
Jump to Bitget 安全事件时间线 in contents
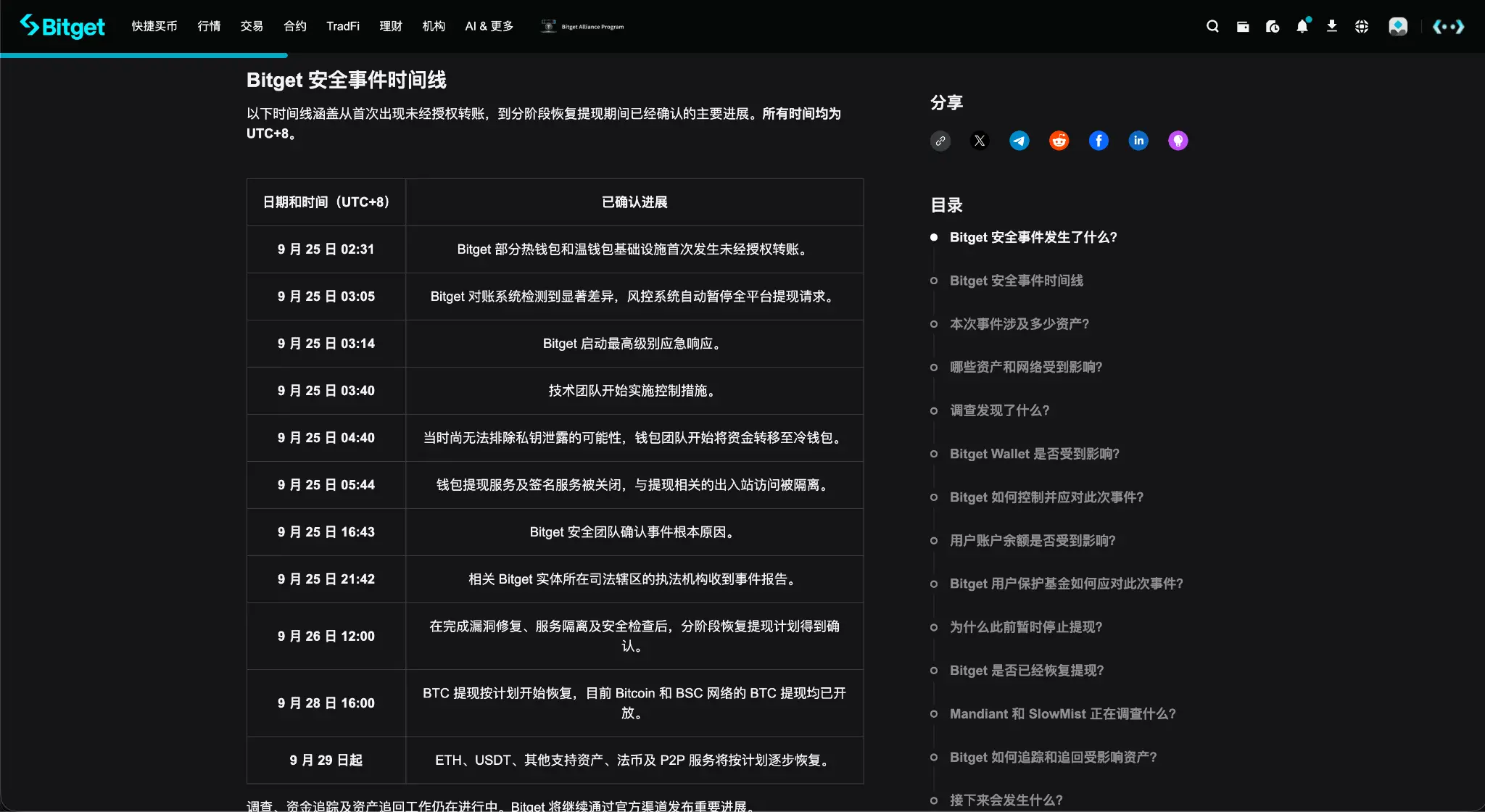click(1017, 281)
